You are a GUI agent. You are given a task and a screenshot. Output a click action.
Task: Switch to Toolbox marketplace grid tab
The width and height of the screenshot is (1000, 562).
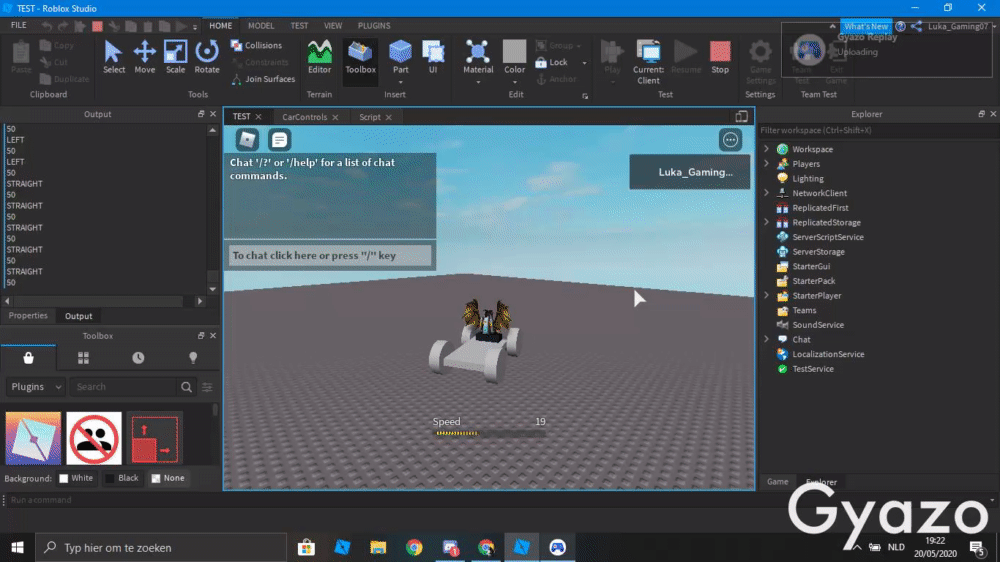click(83, 358)
